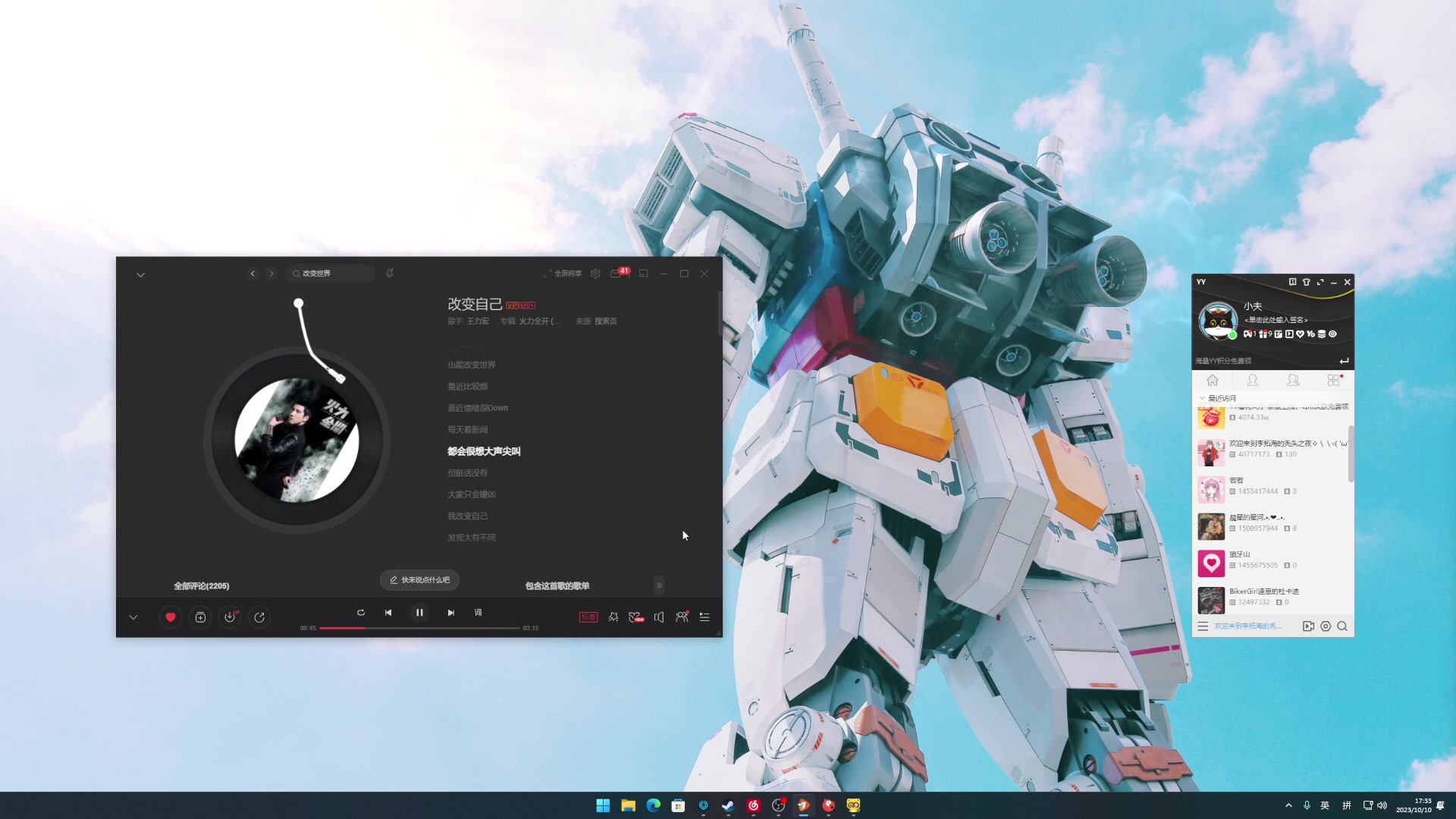Image resolution: width=1456 pixels, height=819 pixels.
Task: Open YY channel 晨星的星河
Action: [x=1272, y=526]
